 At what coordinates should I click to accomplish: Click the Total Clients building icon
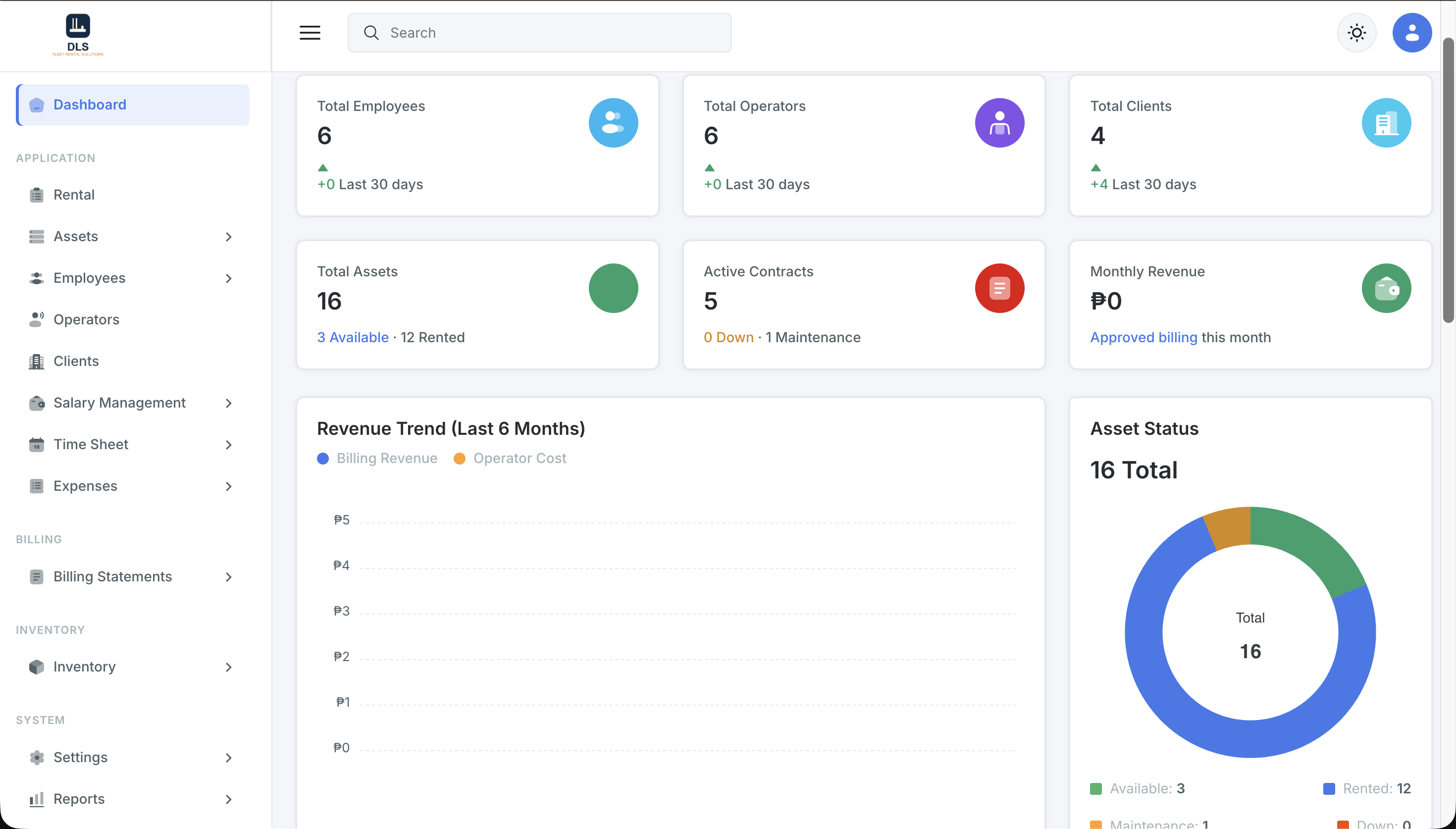point(1386,123)
